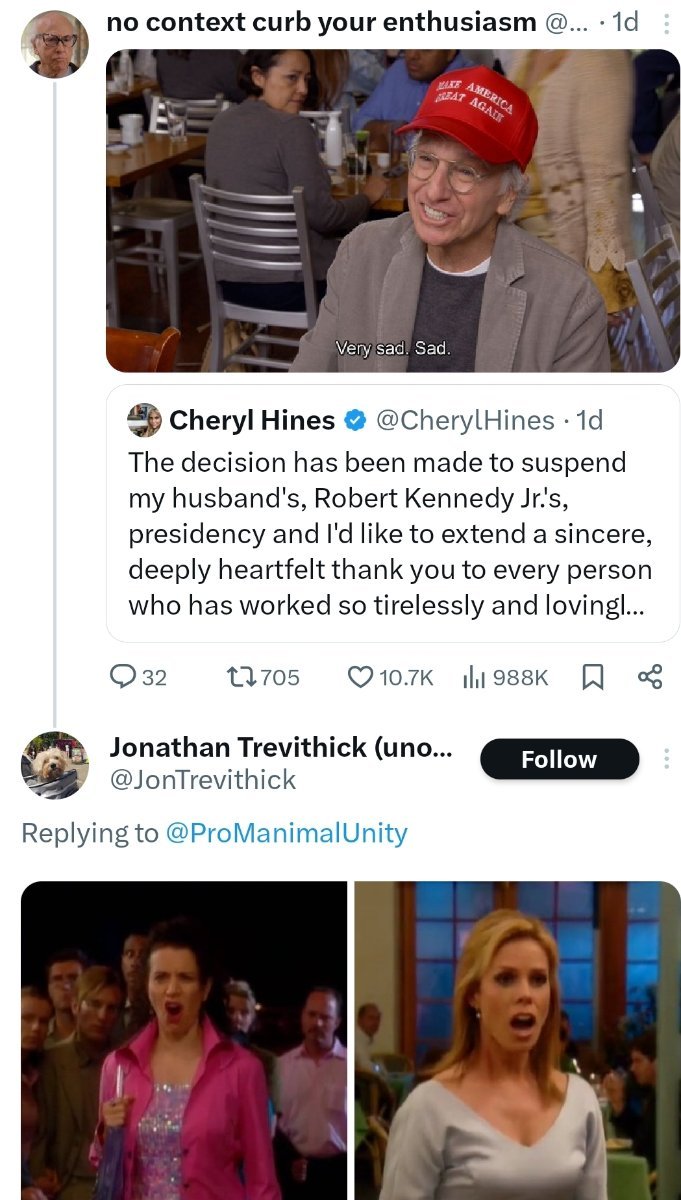Open the @JonTrevithick handle
Image resolution: width=681 pixels, height=1200 pixels.
tap(202, 780)
